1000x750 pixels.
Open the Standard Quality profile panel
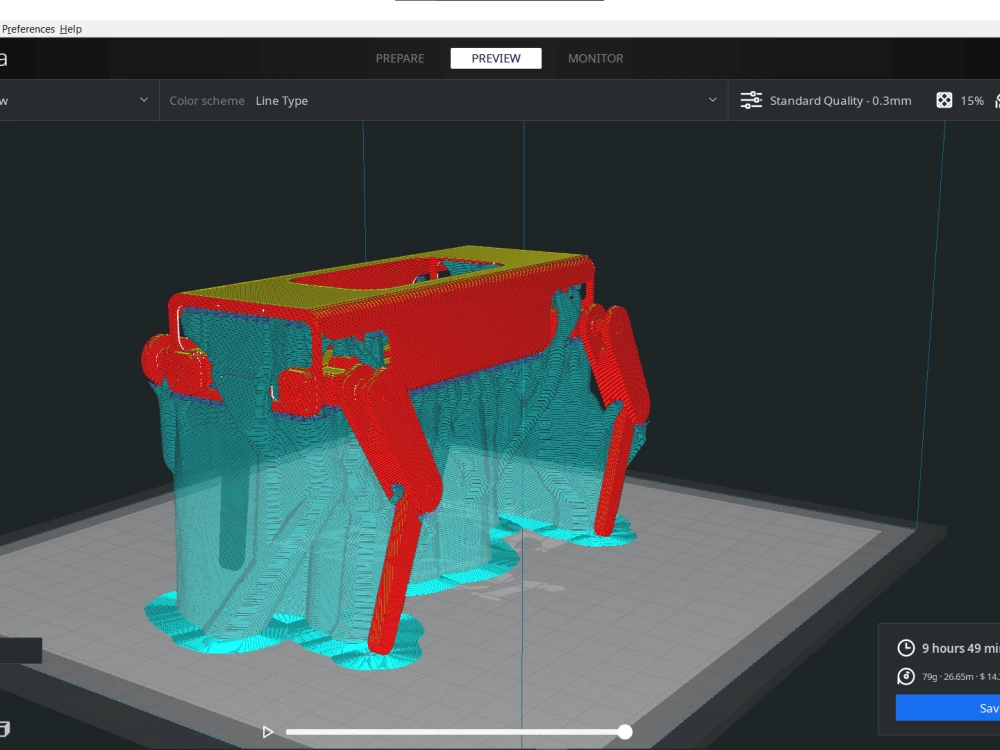click(x=840, y=100)
